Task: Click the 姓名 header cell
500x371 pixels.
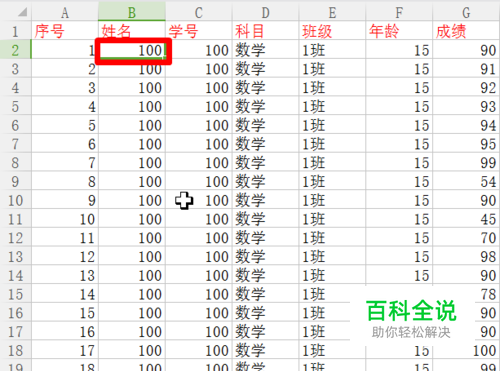Action: [x=132, y=31]
